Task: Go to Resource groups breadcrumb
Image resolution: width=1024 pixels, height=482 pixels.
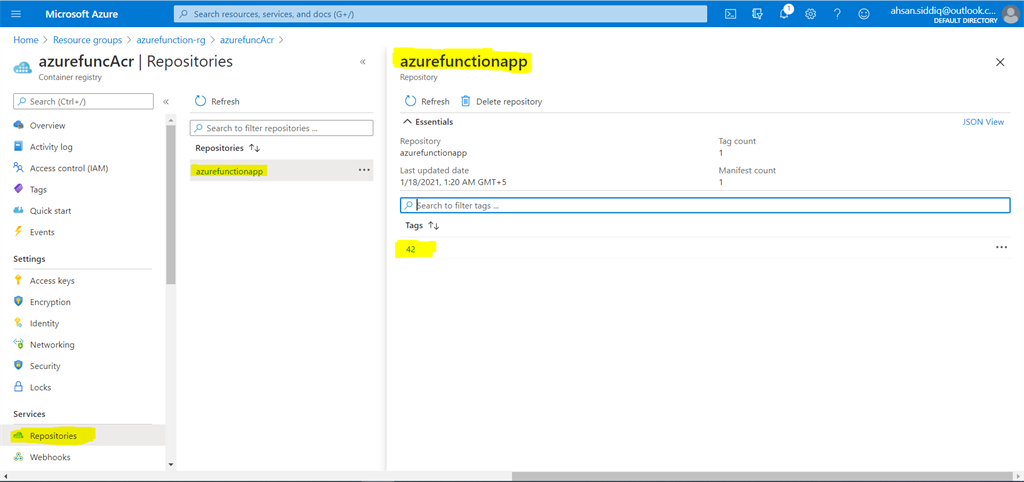Action: [88, 40]
